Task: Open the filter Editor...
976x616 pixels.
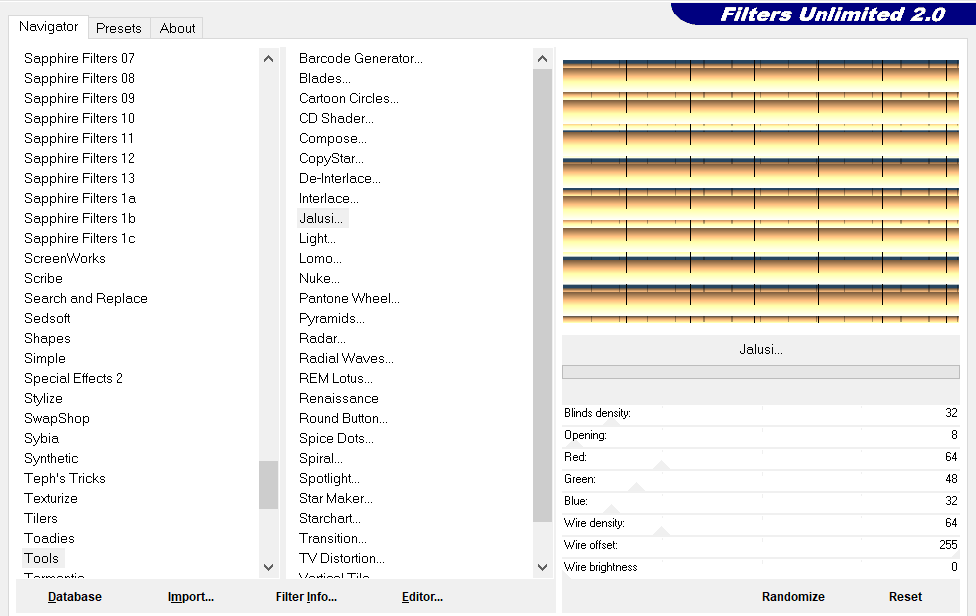Action: point(422,597)
